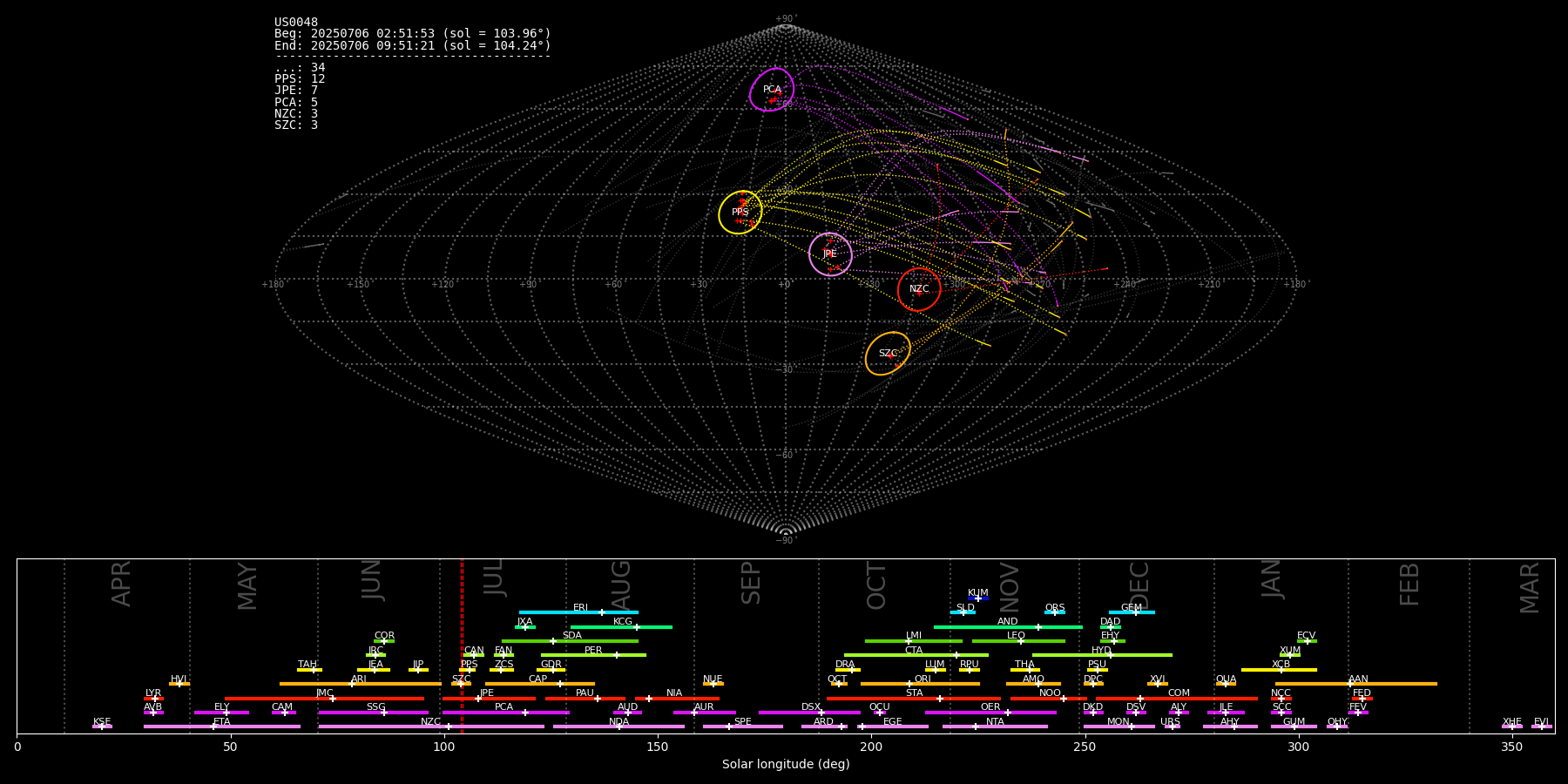This screenshot has width=1568, height=784.
Task: Select the KCG shower bar
Action: pyautogui.click(x=621, y=626)
